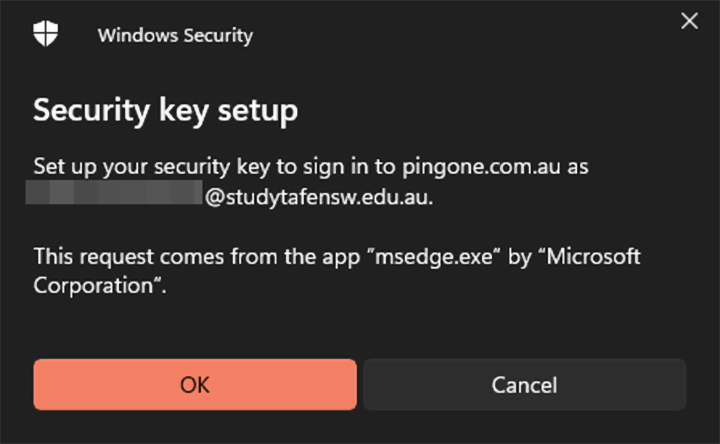Click blank area right of "Corporation" text
The width and height of the screenshot is (720, 444).
(400, 286)
